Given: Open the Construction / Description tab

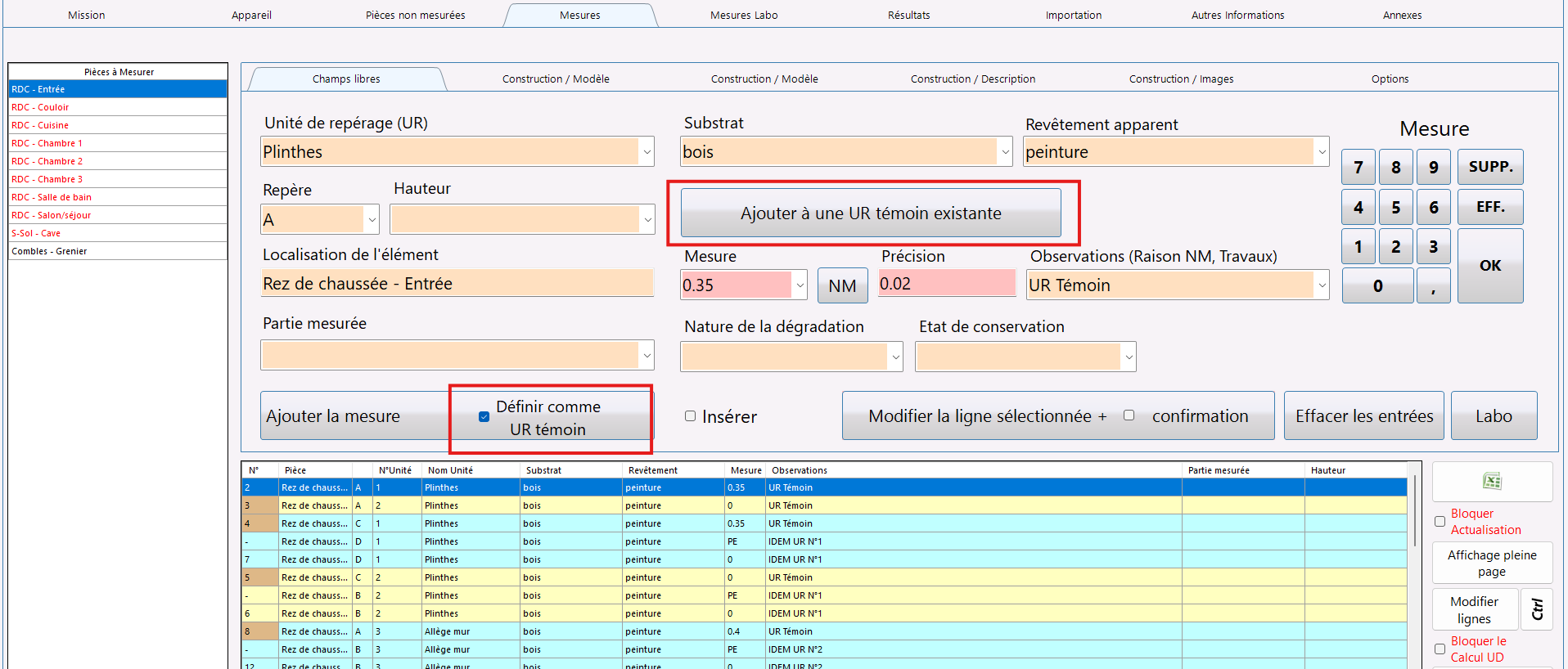Looking at the screenshot, I should (973, 79).
